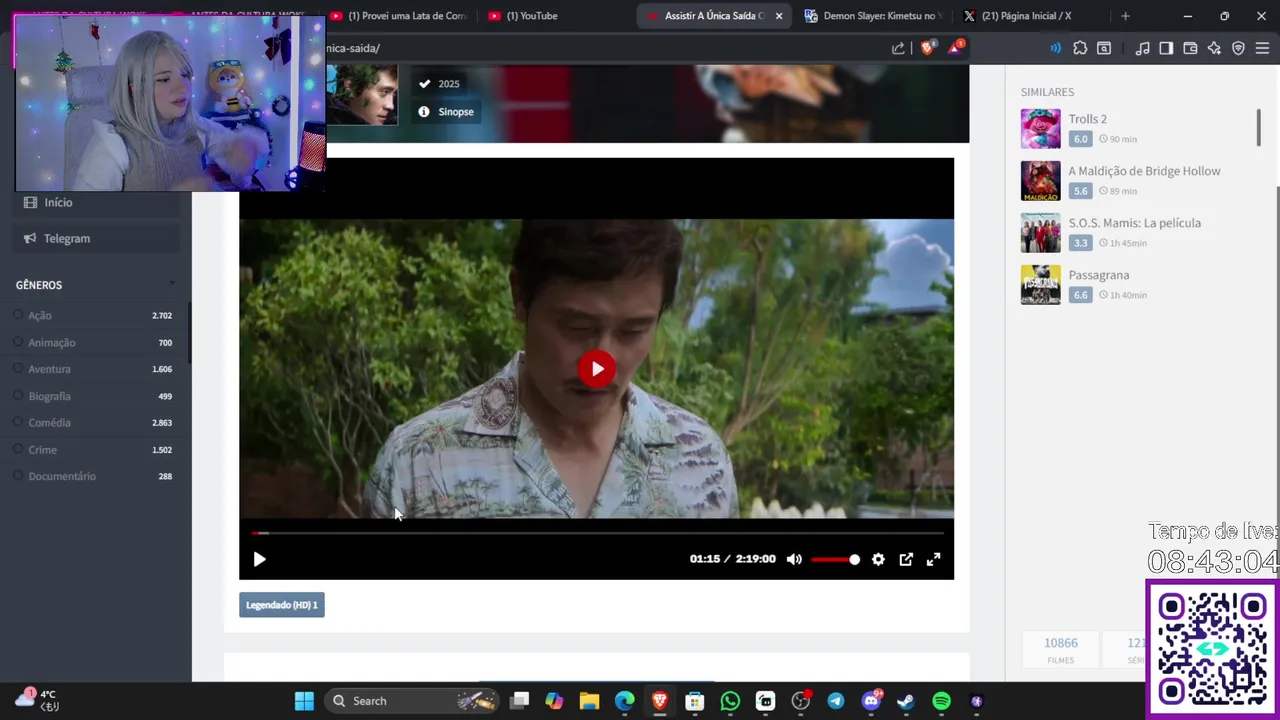Open the Brave hamburger main menu
1280x720 pixels.
pos(1262,48)
